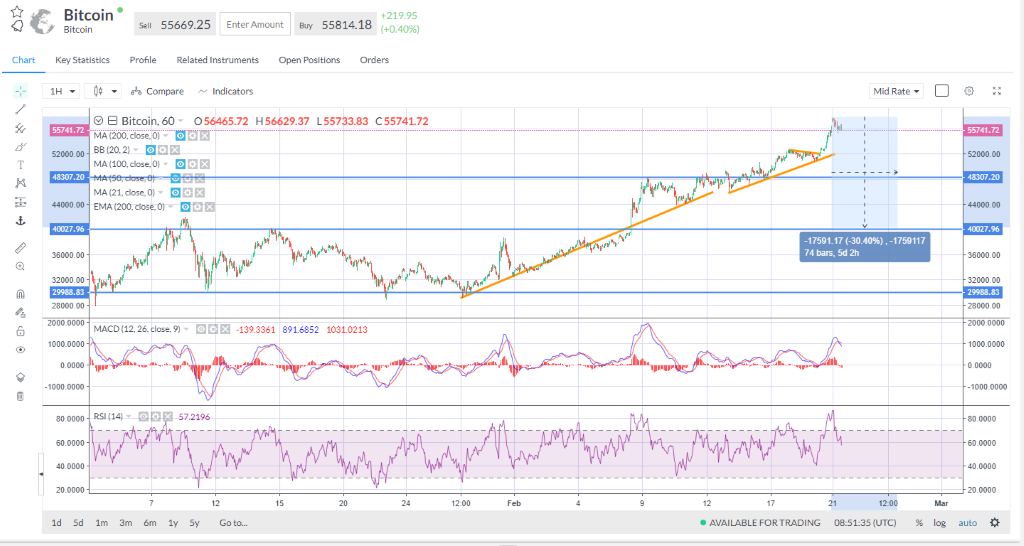Select the anchor icon tool

tap(20, 221)
